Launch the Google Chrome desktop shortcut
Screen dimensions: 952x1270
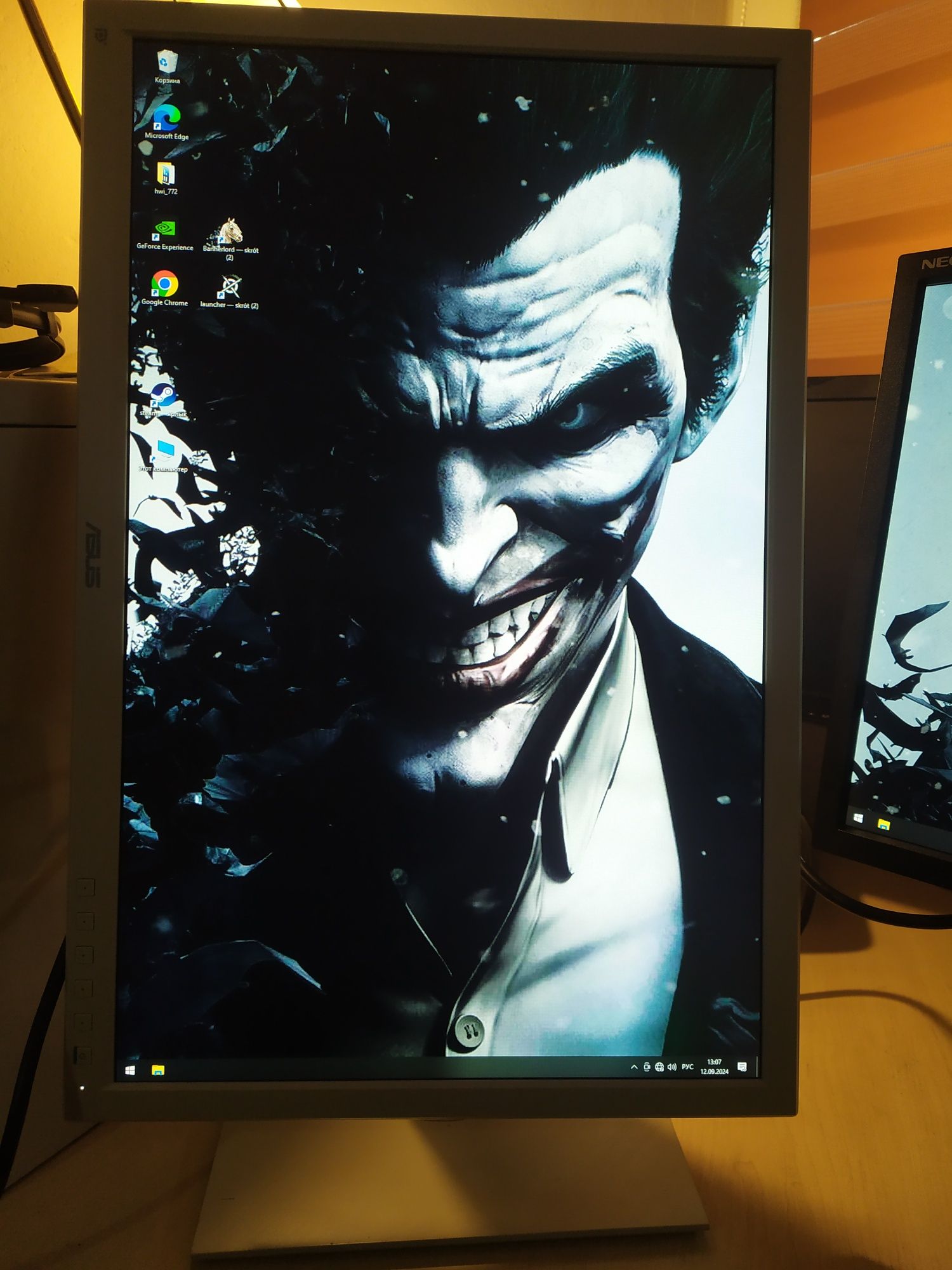coord(164,289)
